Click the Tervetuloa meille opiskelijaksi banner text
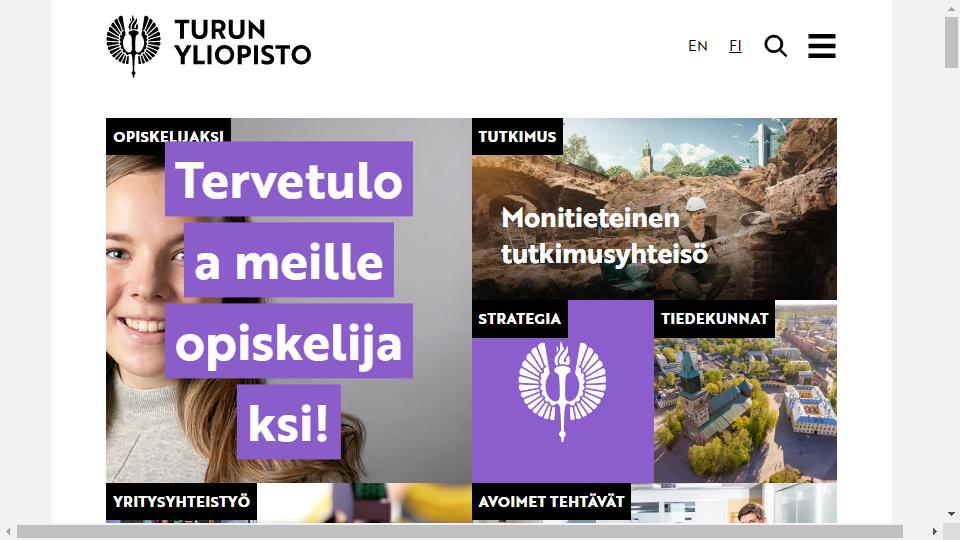The height and width of the screenshot is (540, 960). [289, 300]
